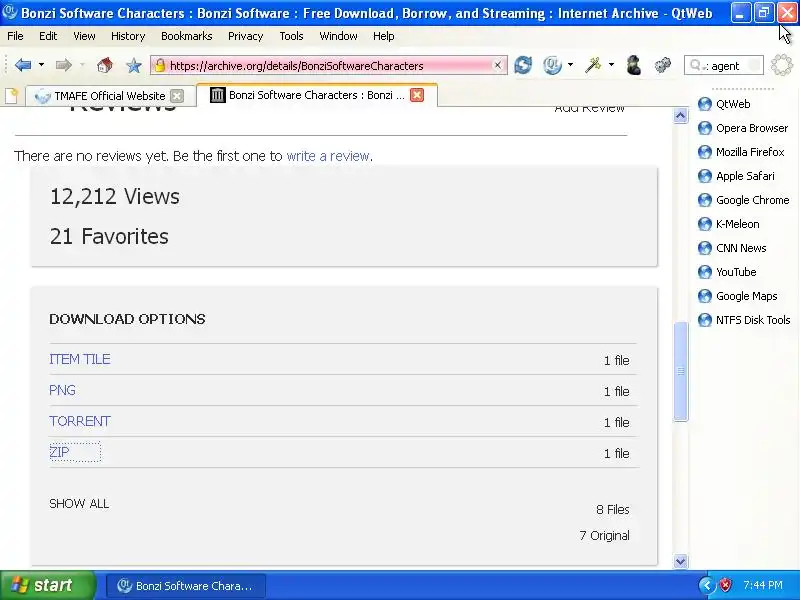Click the SHOW ALL files link

pos(79,504)
